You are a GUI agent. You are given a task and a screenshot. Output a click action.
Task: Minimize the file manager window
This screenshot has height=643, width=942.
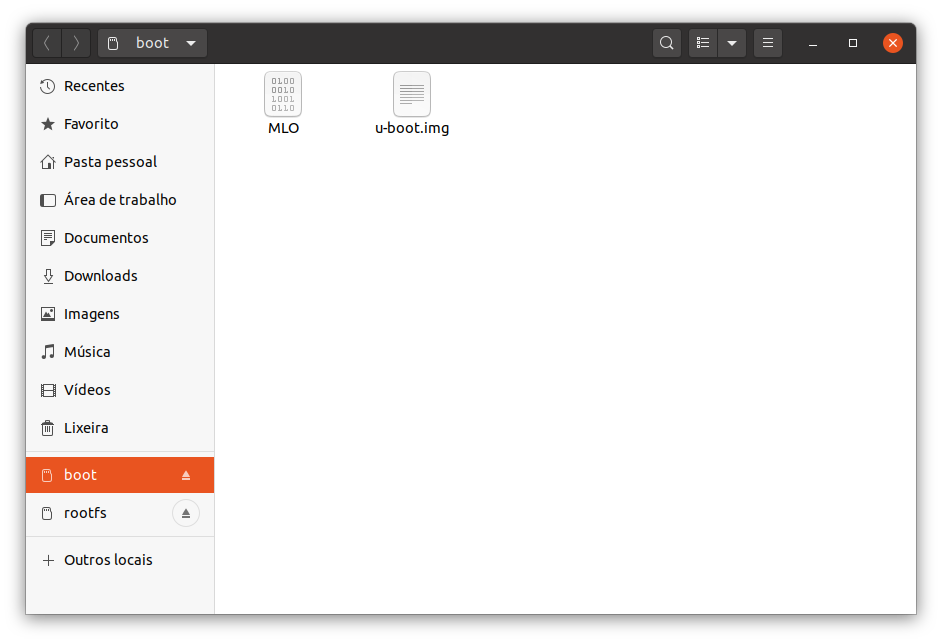[813, 43]
